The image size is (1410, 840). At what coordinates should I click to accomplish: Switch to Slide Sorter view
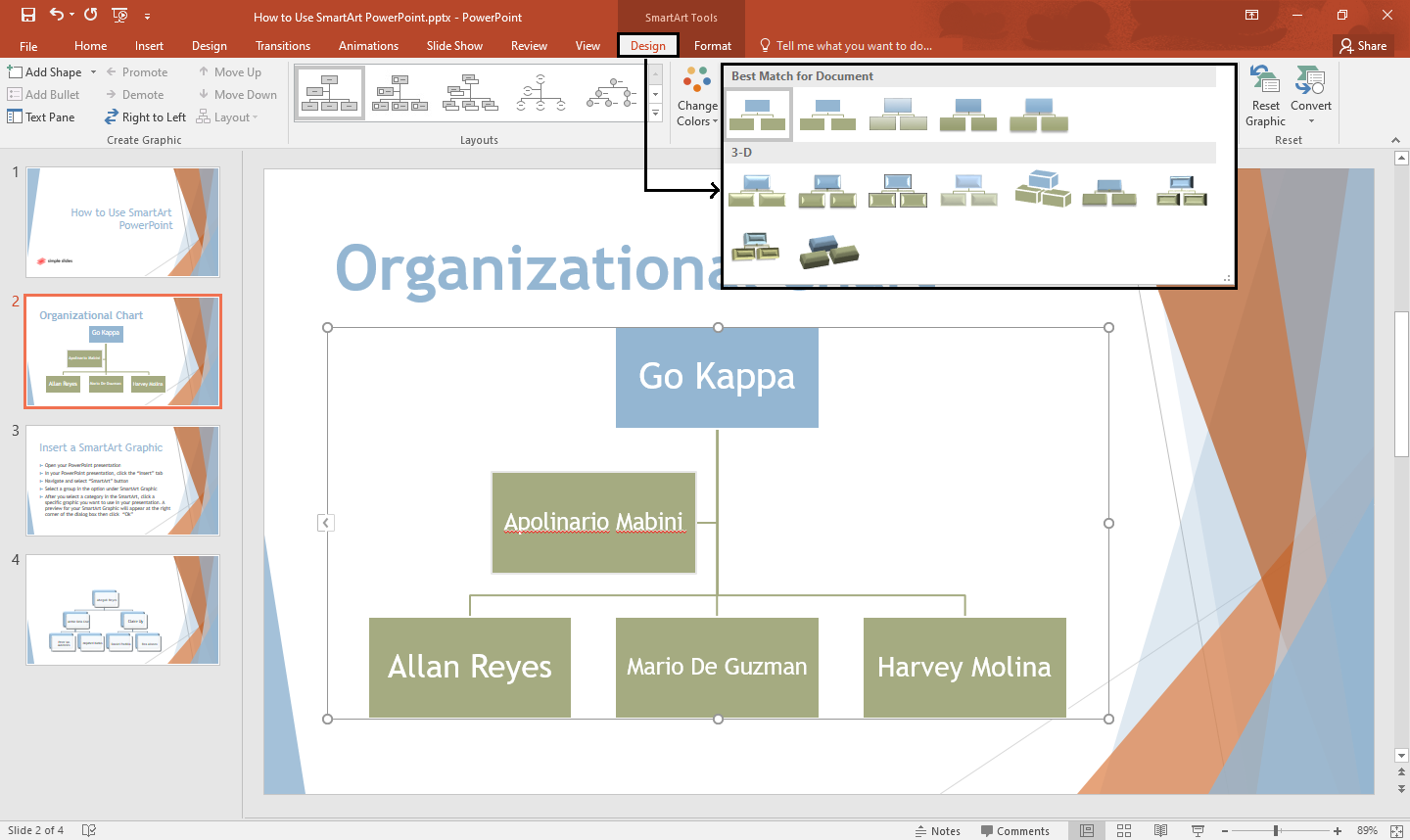pos(1124,830)
